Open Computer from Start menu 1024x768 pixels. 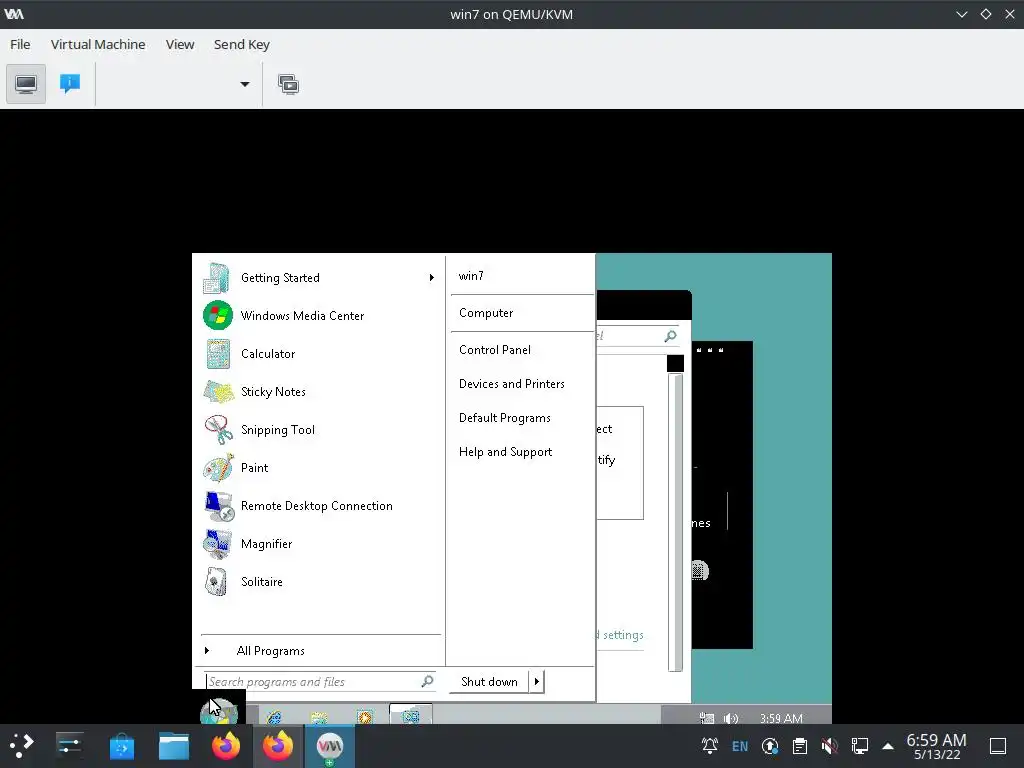point(486,313)
